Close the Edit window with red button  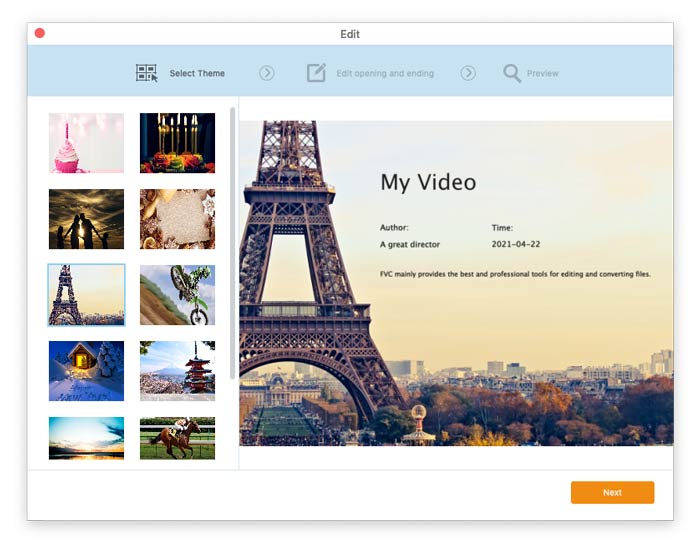[40, 33]
